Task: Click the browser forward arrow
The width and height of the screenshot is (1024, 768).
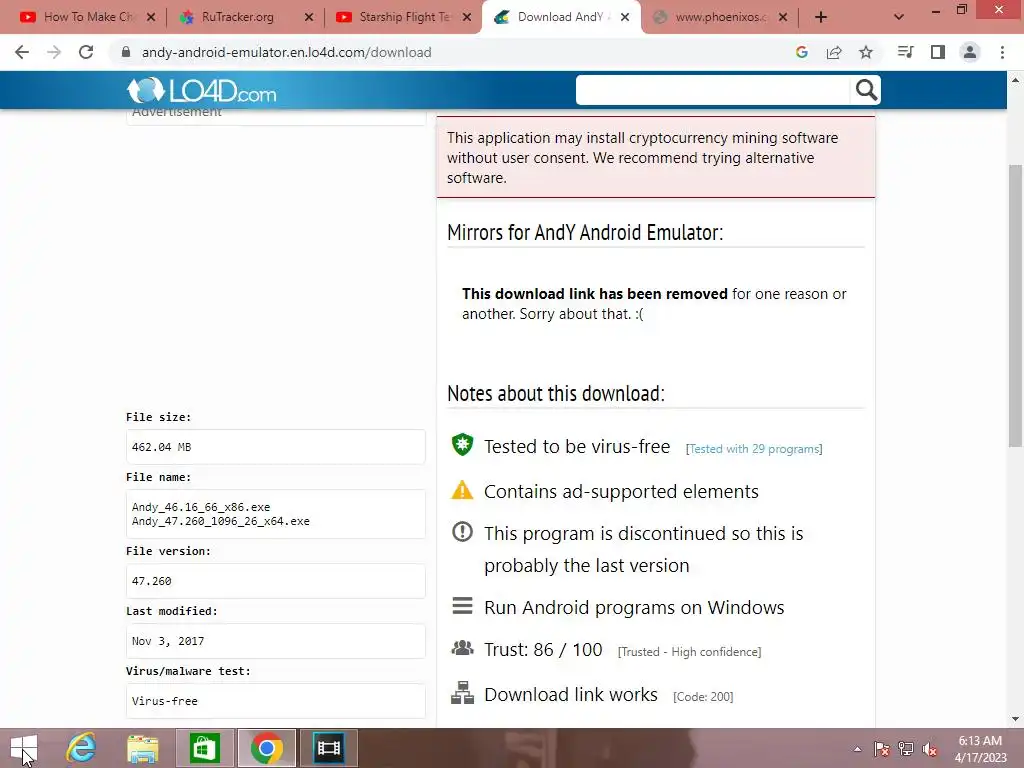Action: 54,52
